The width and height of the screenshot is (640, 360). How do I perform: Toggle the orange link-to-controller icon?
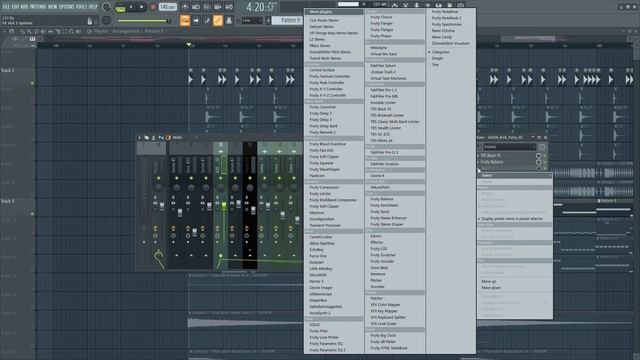click(x=218, y=20)
